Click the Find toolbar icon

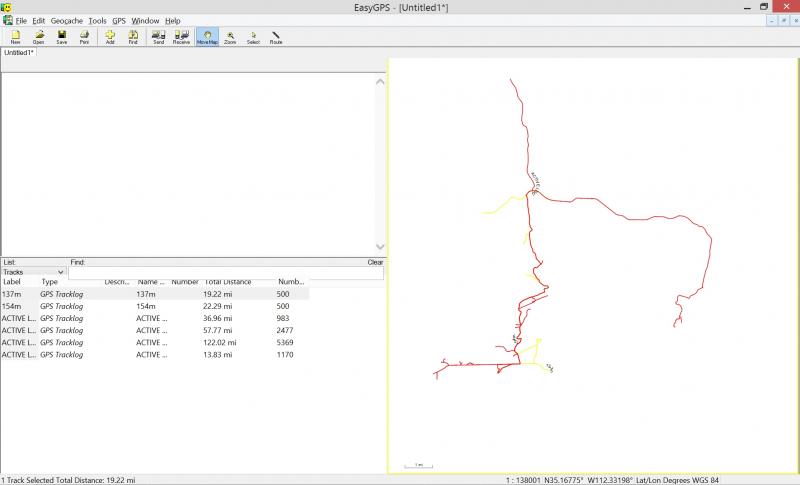(133, 37)
